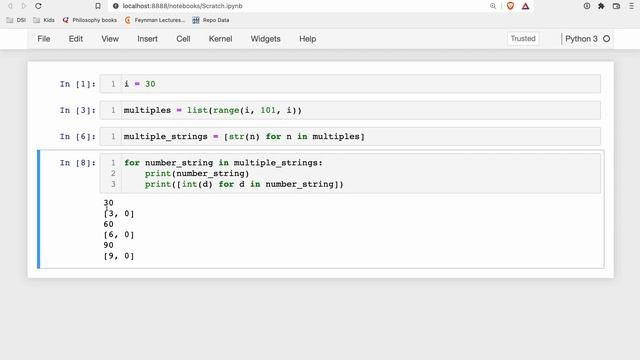The width and height of the screenshot is (640, 360).
Task: Open the browser wallet icon
Action: [616, 6]
